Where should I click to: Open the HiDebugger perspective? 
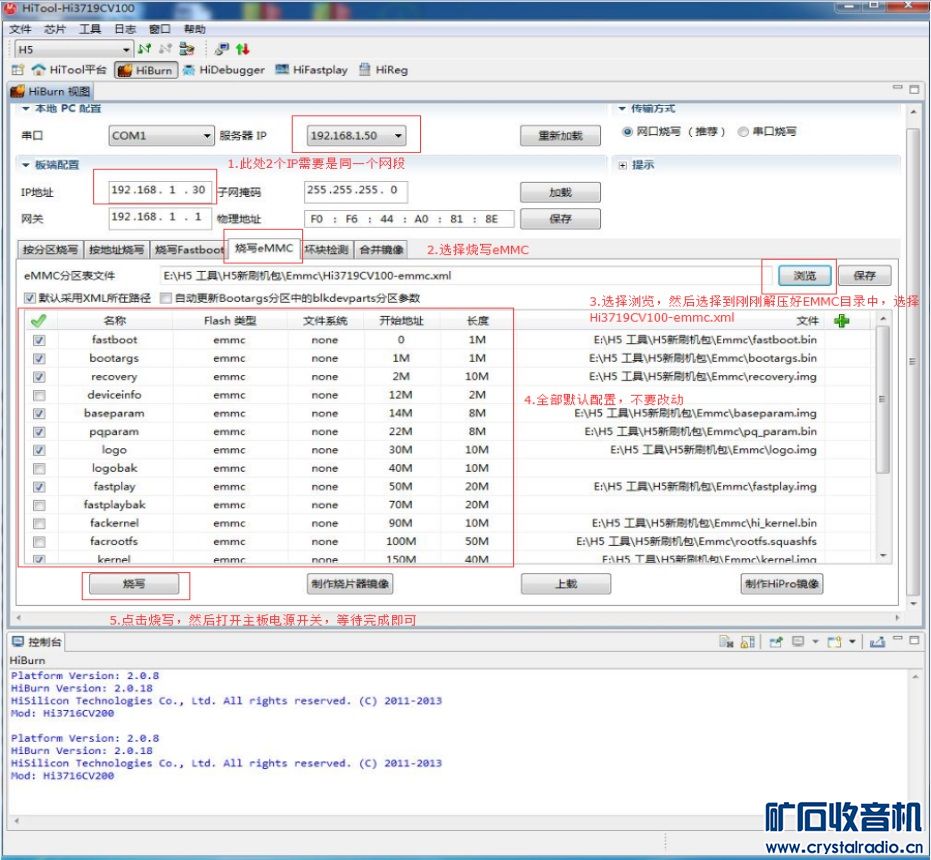pyautogui.click(x=224, y=70)
